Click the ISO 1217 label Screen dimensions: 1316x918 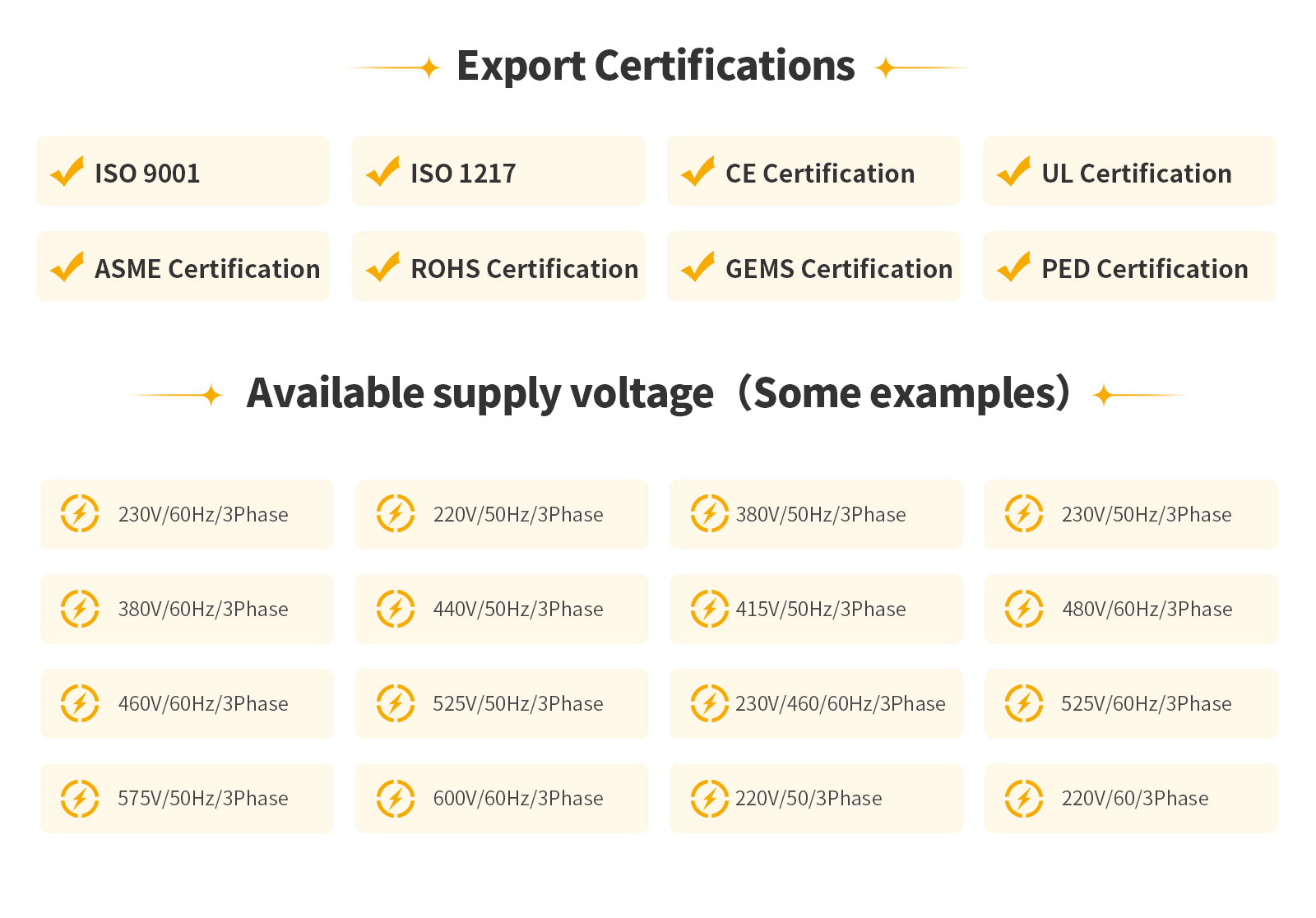click(x=463, y=174)
